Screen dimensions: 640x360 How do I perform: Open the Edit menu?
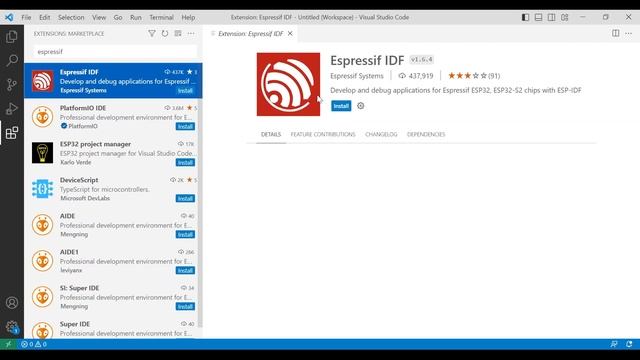44,17
